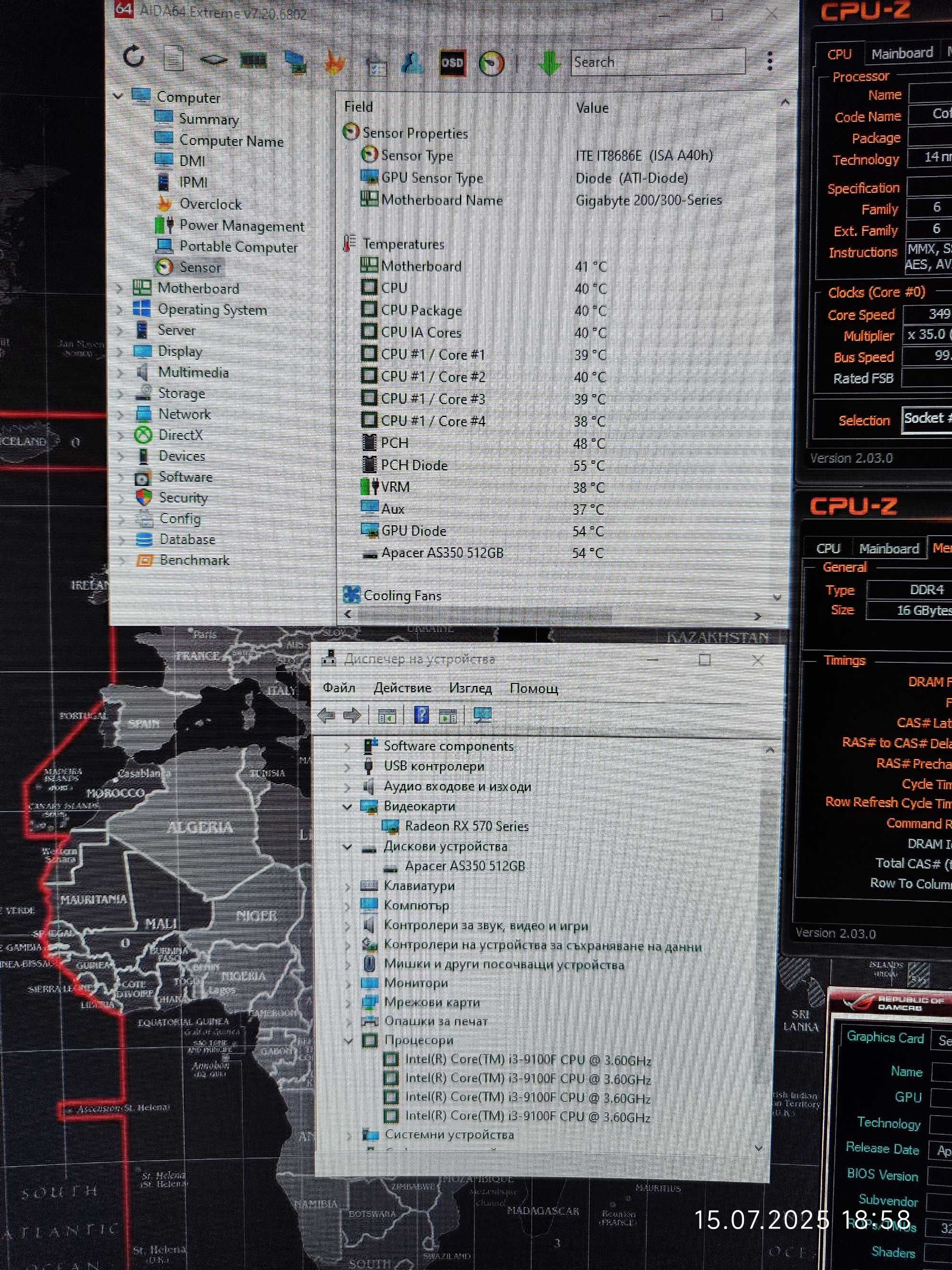Click the AIDA64 memory benchmark RAM icon
This screenshot has width=952, height=1270.
tap(253, 60)
